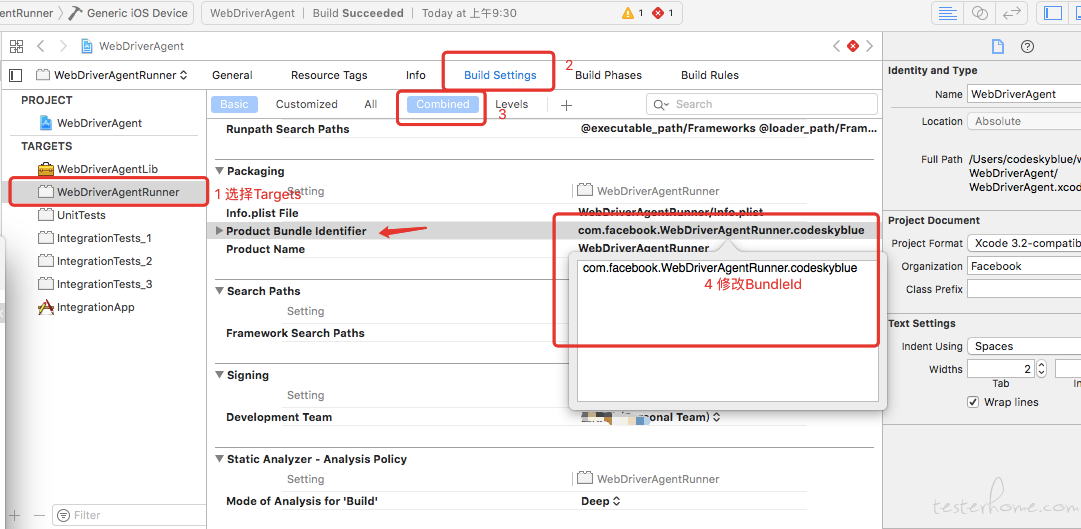Hide the projects and targets list
The height and width of the screenshot is (529, 1081).
click(x=15, y=75)
